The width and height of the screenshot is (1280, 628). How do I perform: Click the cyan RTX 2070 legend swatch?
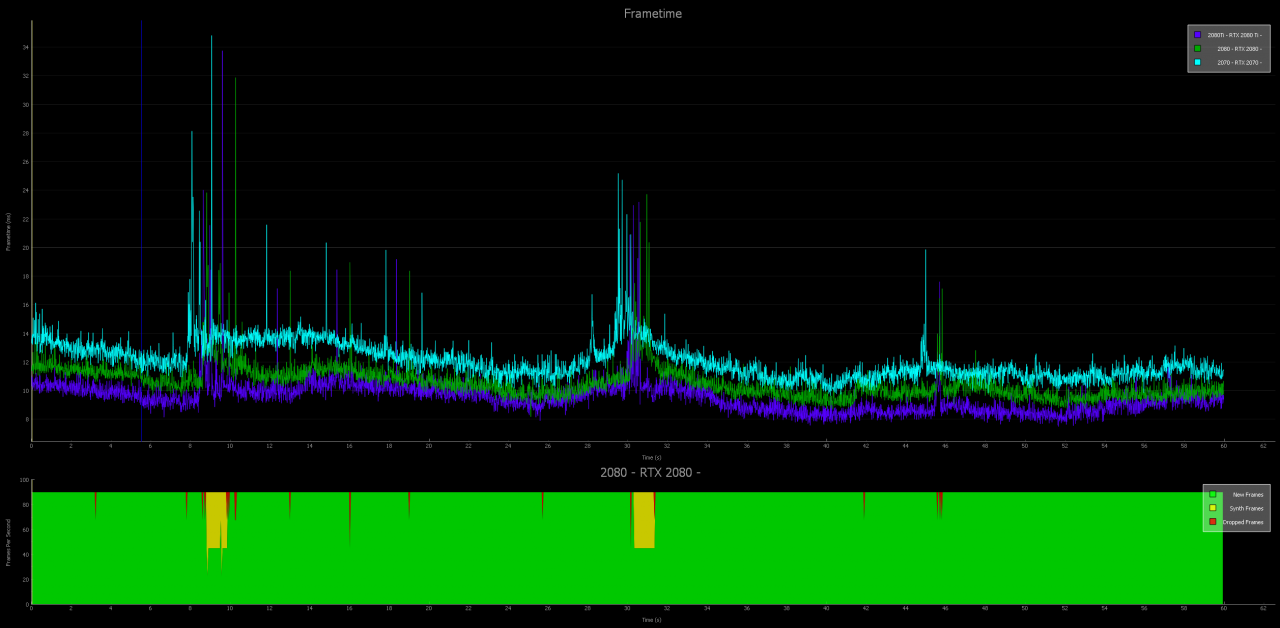[x=1197, y=62]
